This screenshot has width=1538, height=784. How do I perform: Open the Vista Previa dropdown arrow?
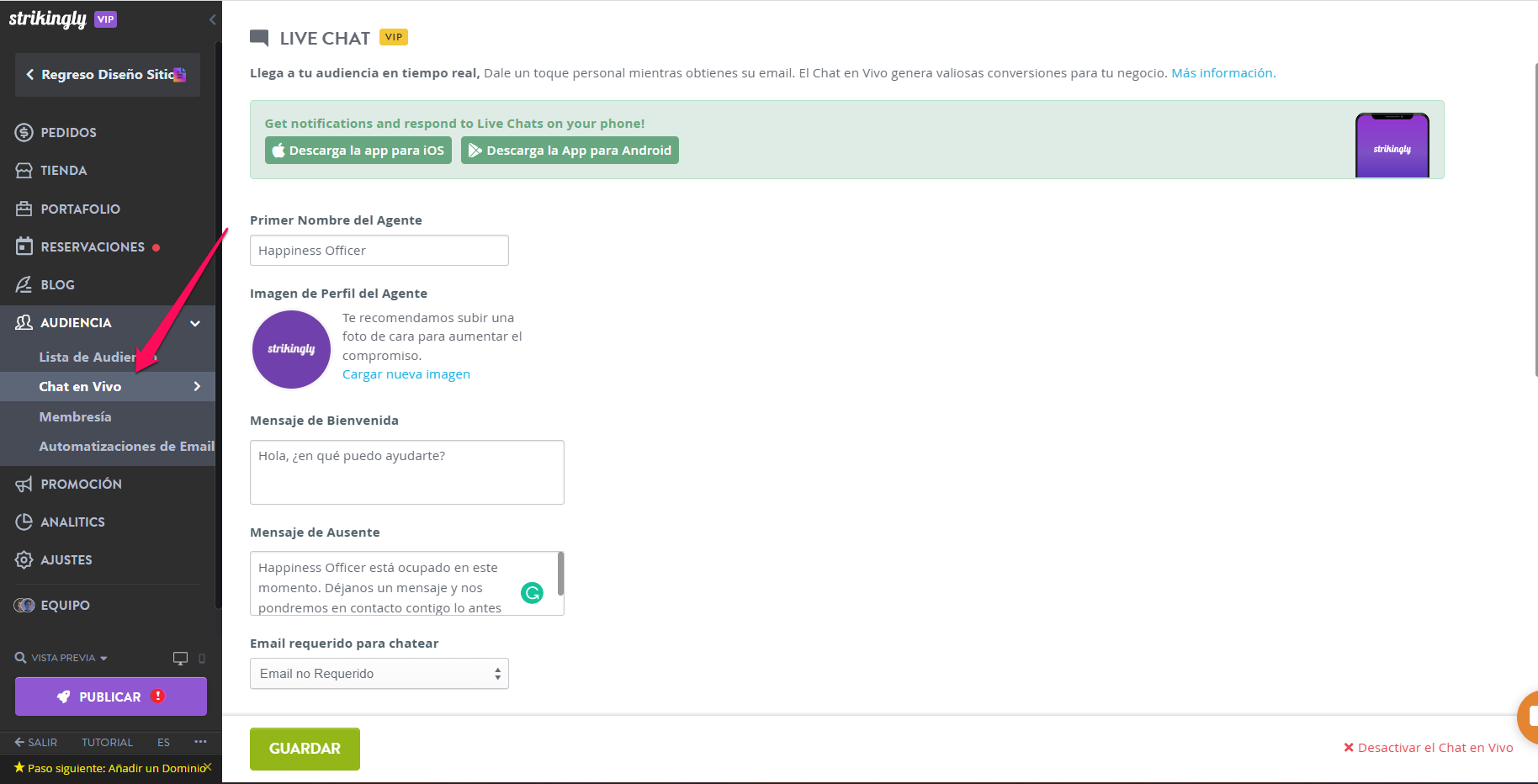point(103,658)
